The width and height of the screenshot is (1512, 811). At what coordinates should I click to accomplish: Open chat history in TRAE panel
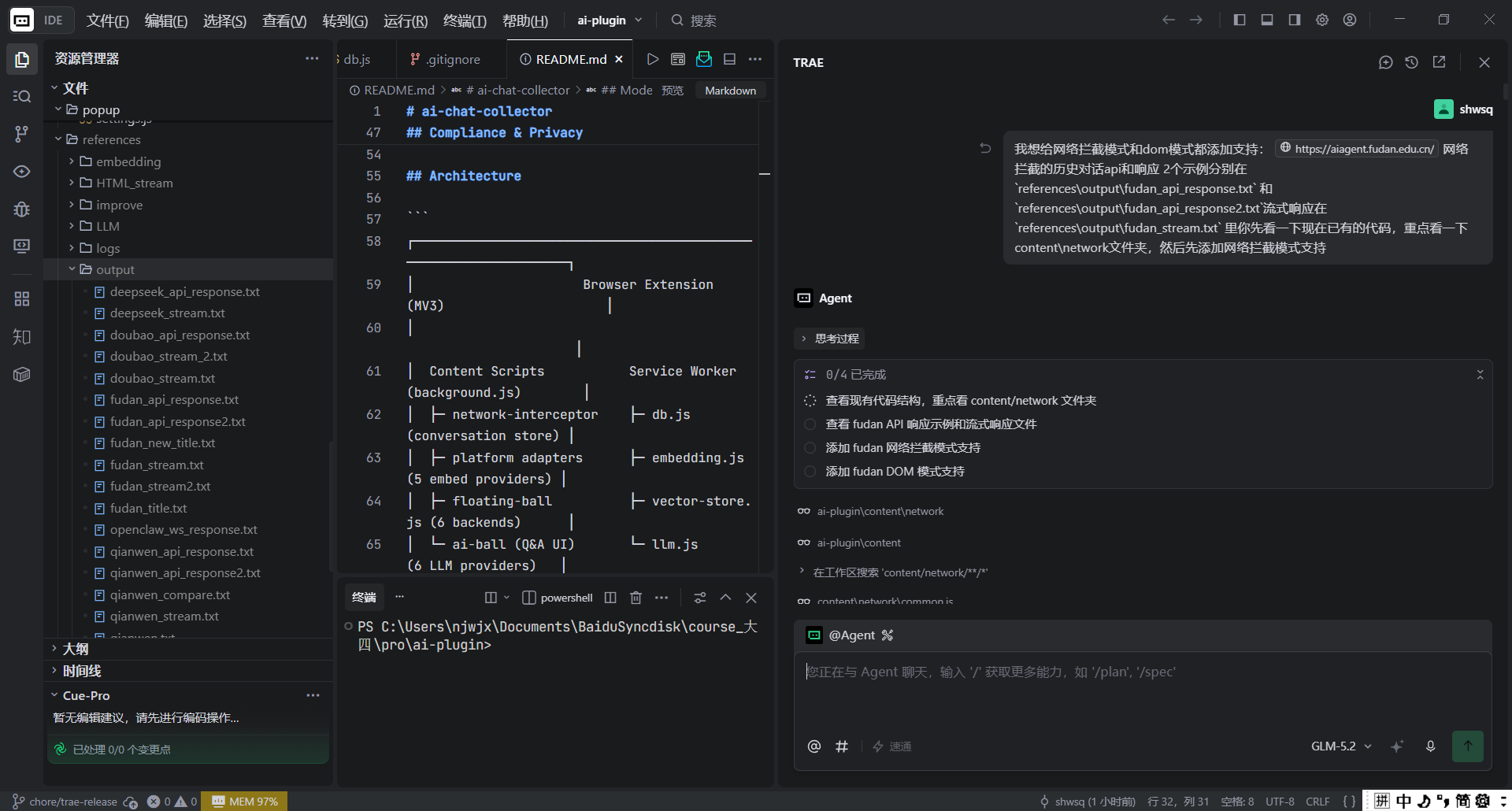[1412, 62]
